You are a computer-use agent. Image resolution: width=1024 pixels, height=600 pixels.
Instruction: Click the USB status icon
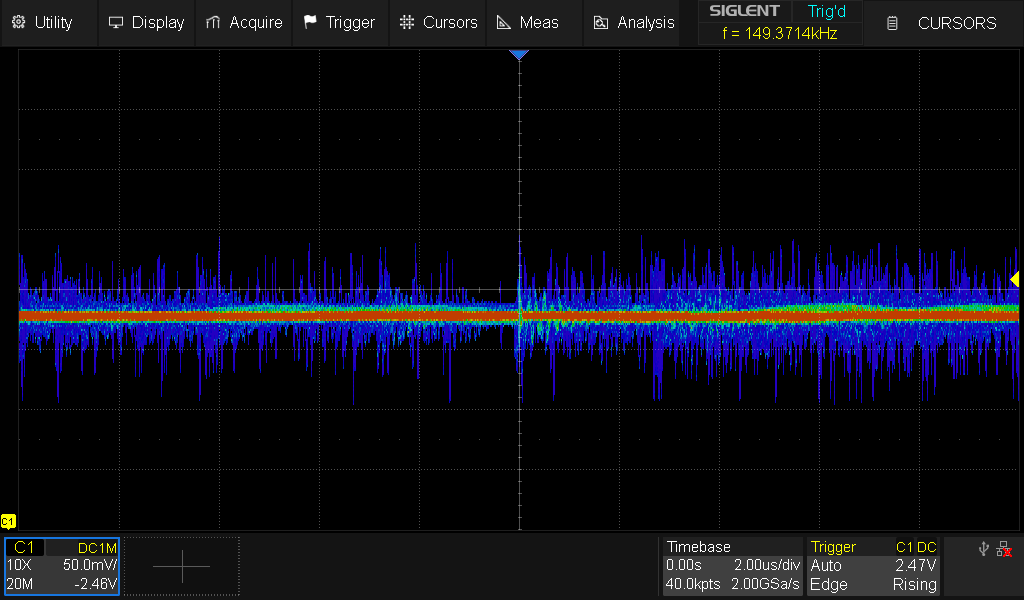[x=983, y=548]
